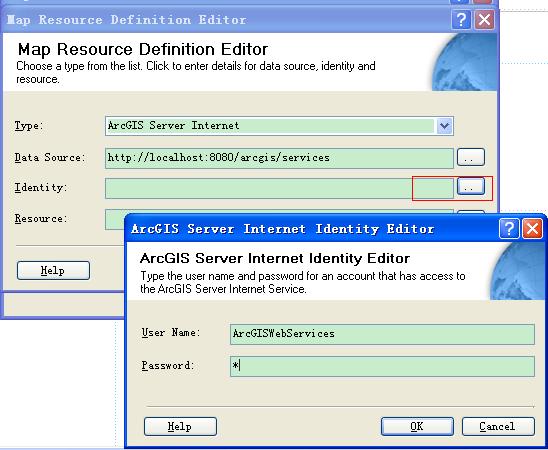548x450 pixels.
Task: Click the Password field
Action: (382, 366)
